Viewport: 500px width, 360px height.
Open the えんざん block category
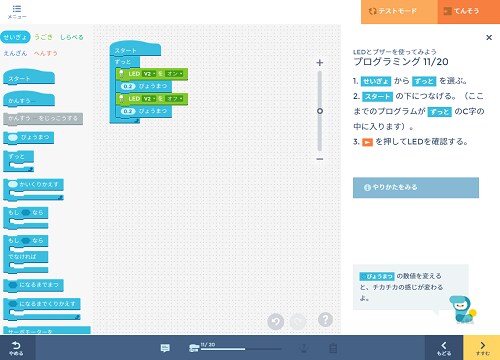15,53
